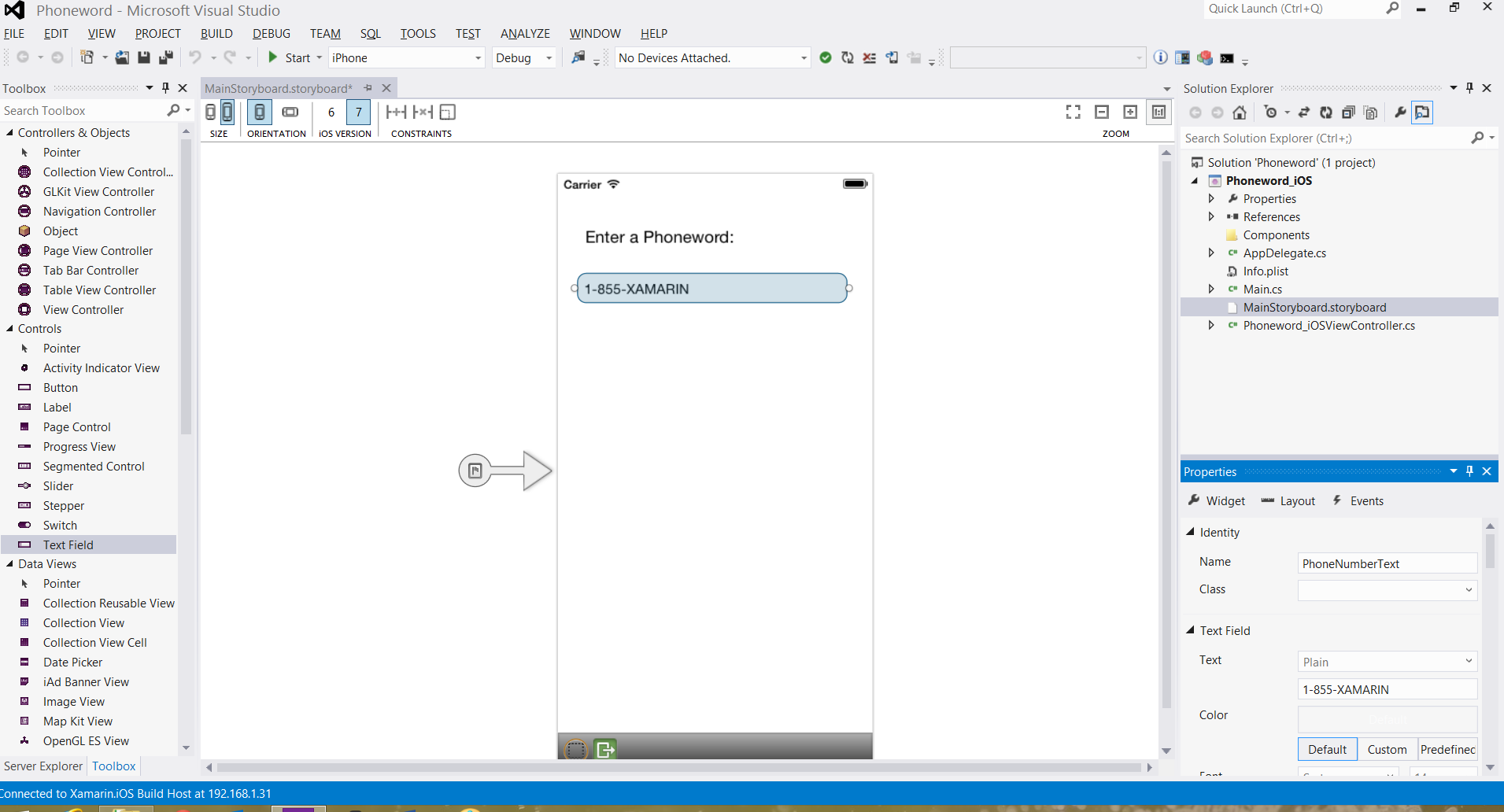
Task: Click the zoom-in plus icon in designer
Action: [x=1130, y=112]
